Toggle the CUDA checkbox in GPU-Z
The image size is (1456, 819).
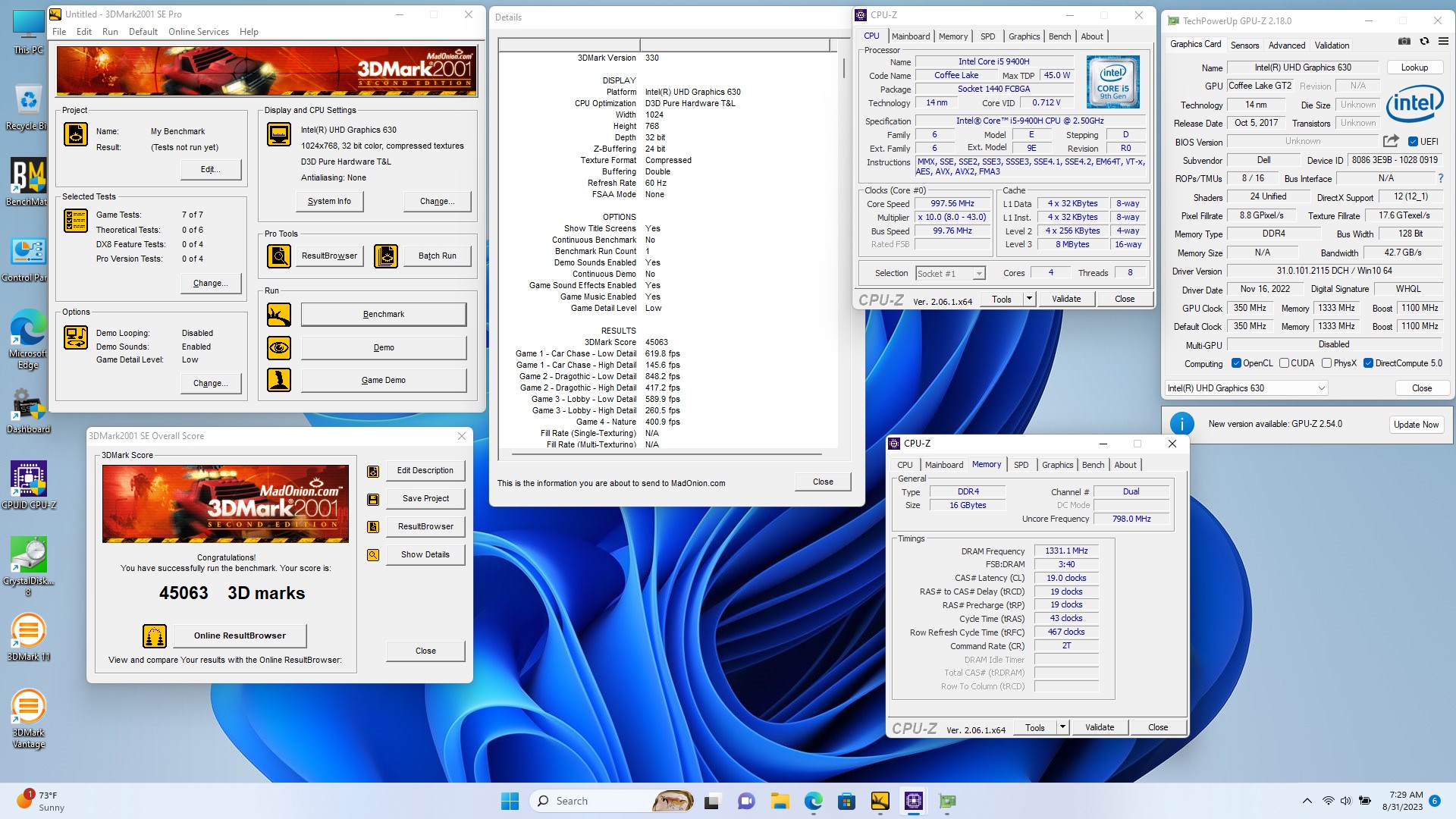1285,363
